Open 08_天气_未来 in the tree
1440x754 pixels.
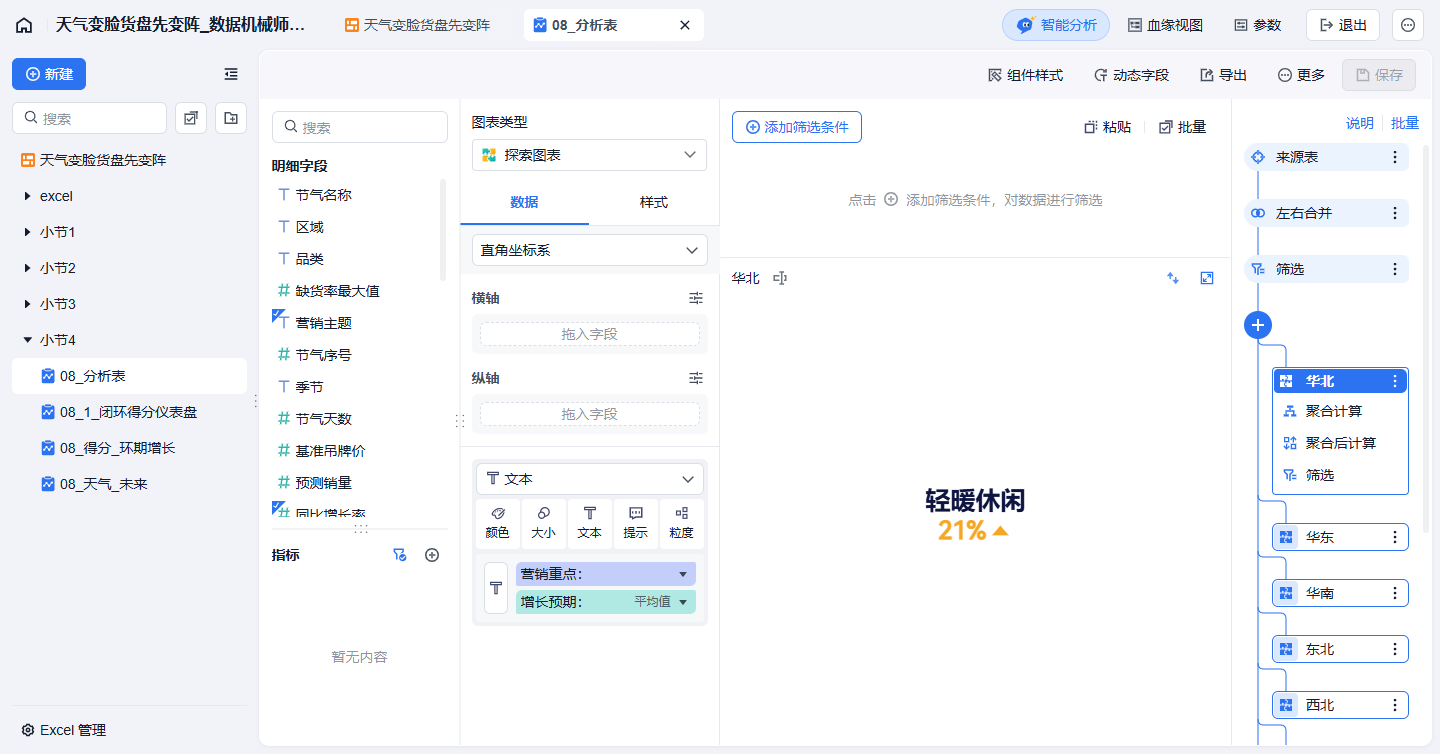(129, 484)
